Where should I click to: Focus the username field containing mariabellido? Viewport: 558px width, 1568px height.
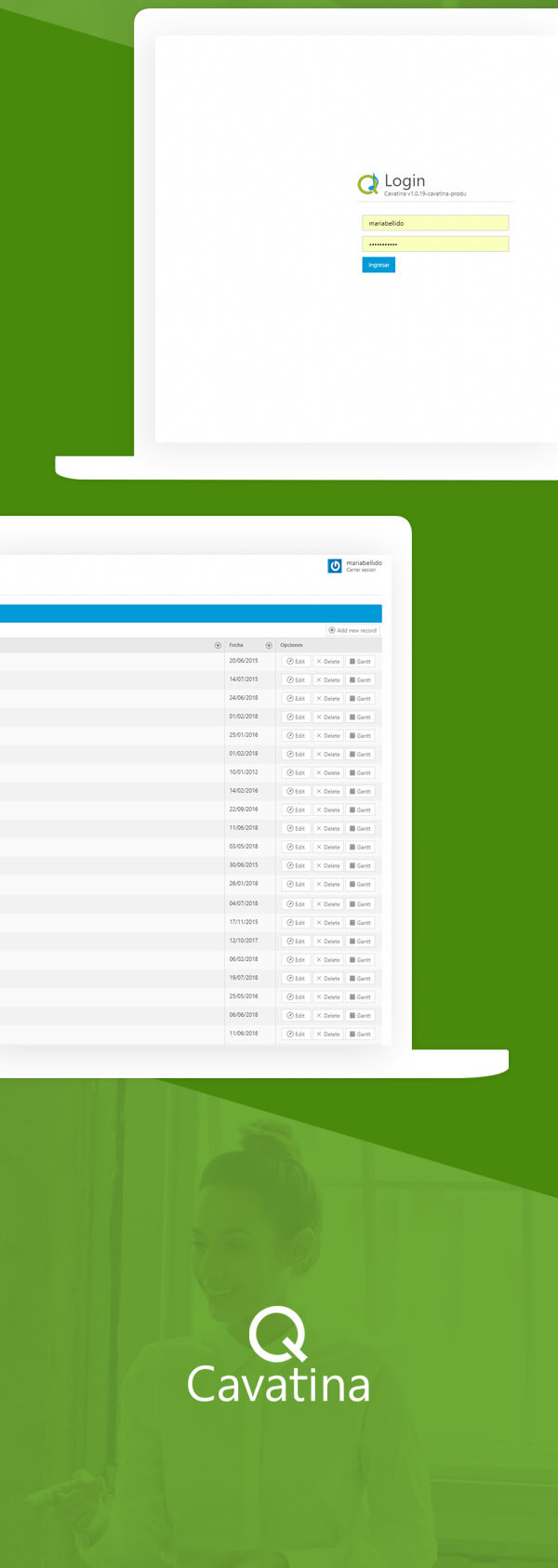435,223
